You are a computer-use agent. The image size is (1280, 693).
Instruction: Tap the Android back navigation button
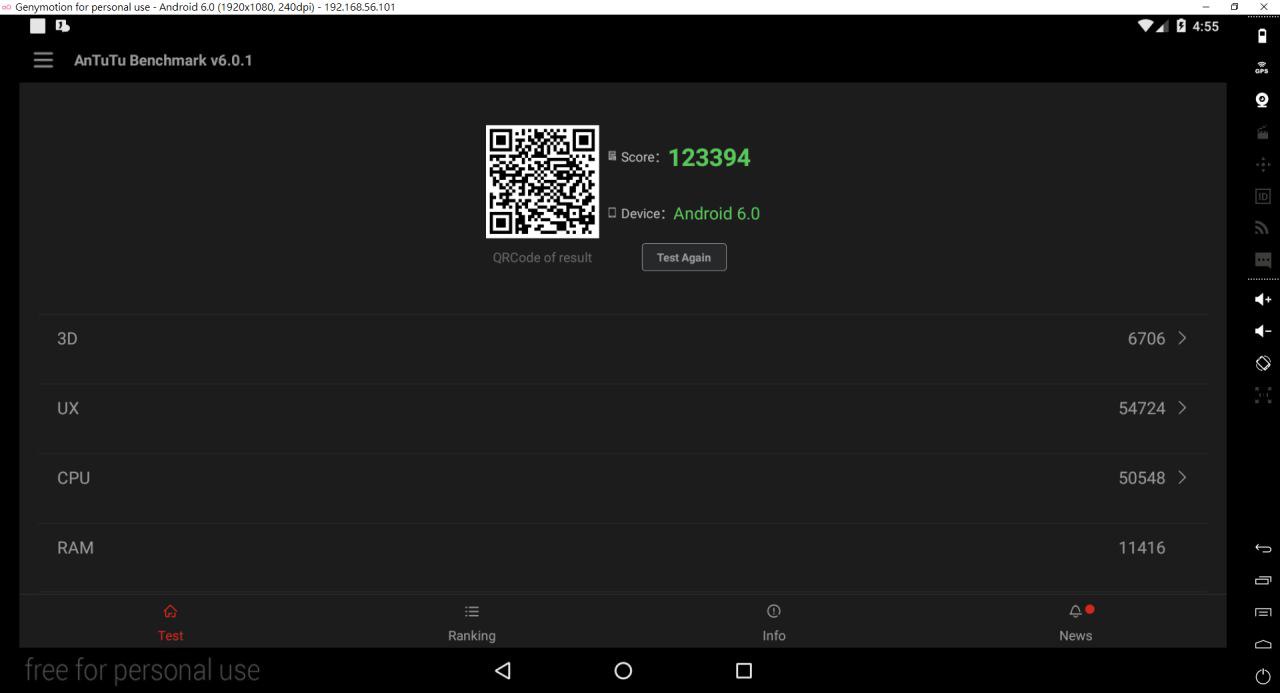(x=503, y=670)
